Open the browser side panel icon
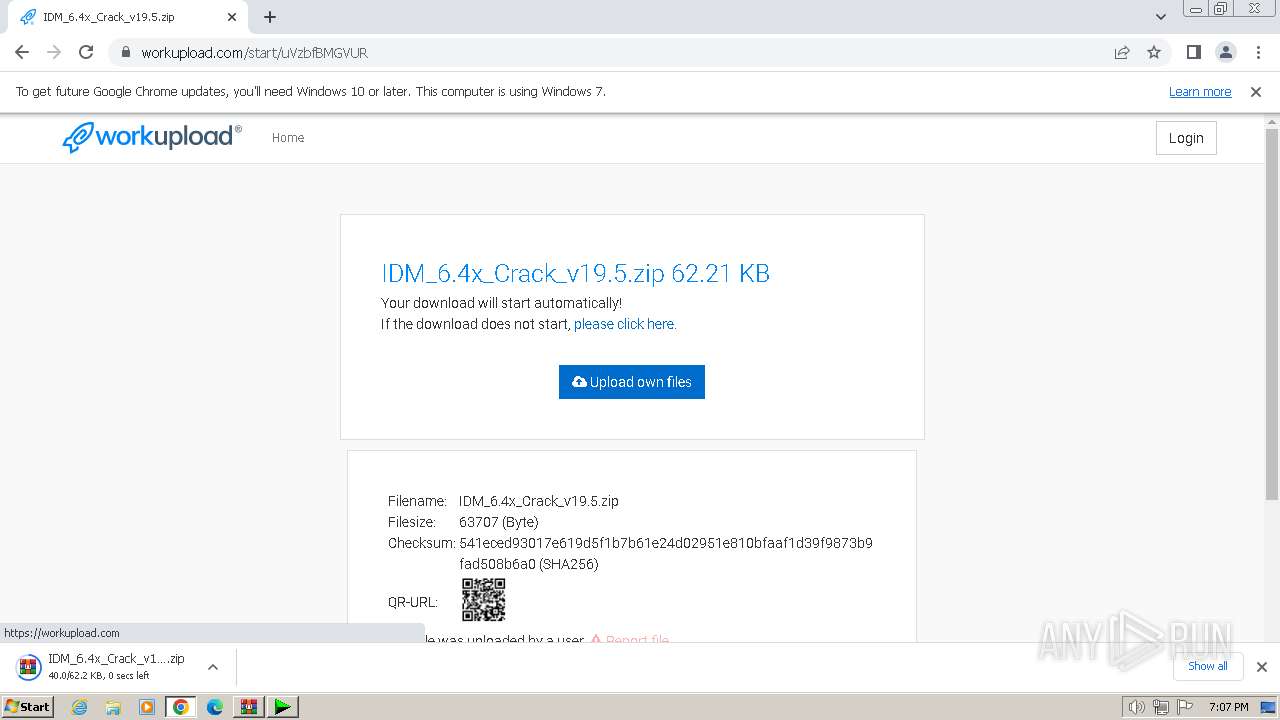The image size is (1280, 720). coord(1193,53)
